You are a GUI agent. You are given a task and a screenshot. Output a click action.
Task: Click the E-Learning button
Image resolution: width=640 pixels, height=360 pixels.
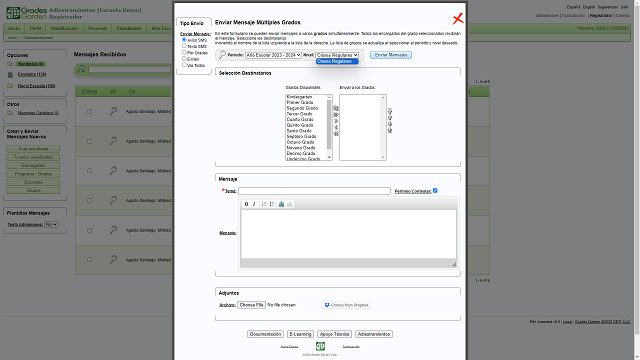[x=300, y=334]
